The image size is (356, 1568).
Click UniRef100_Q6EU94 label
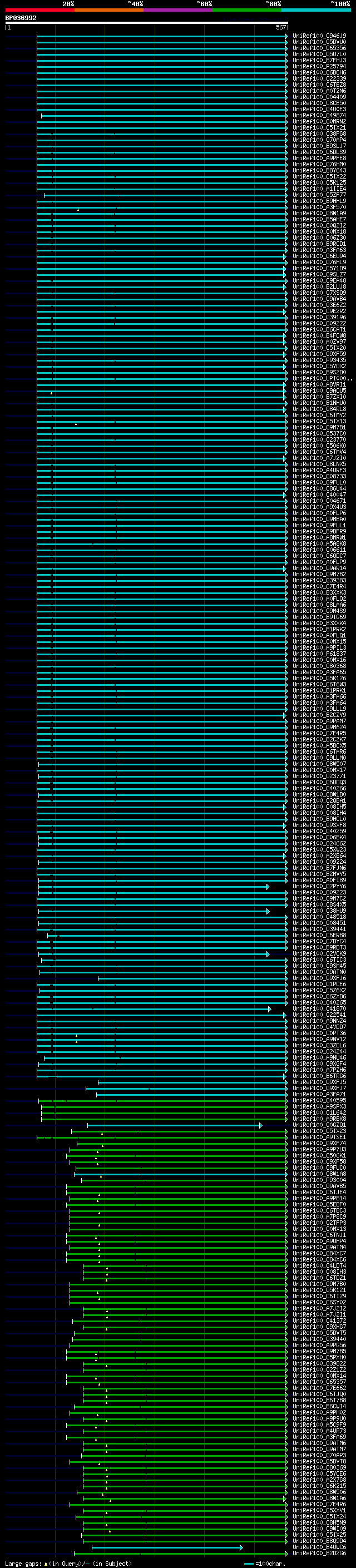point(319,256)
